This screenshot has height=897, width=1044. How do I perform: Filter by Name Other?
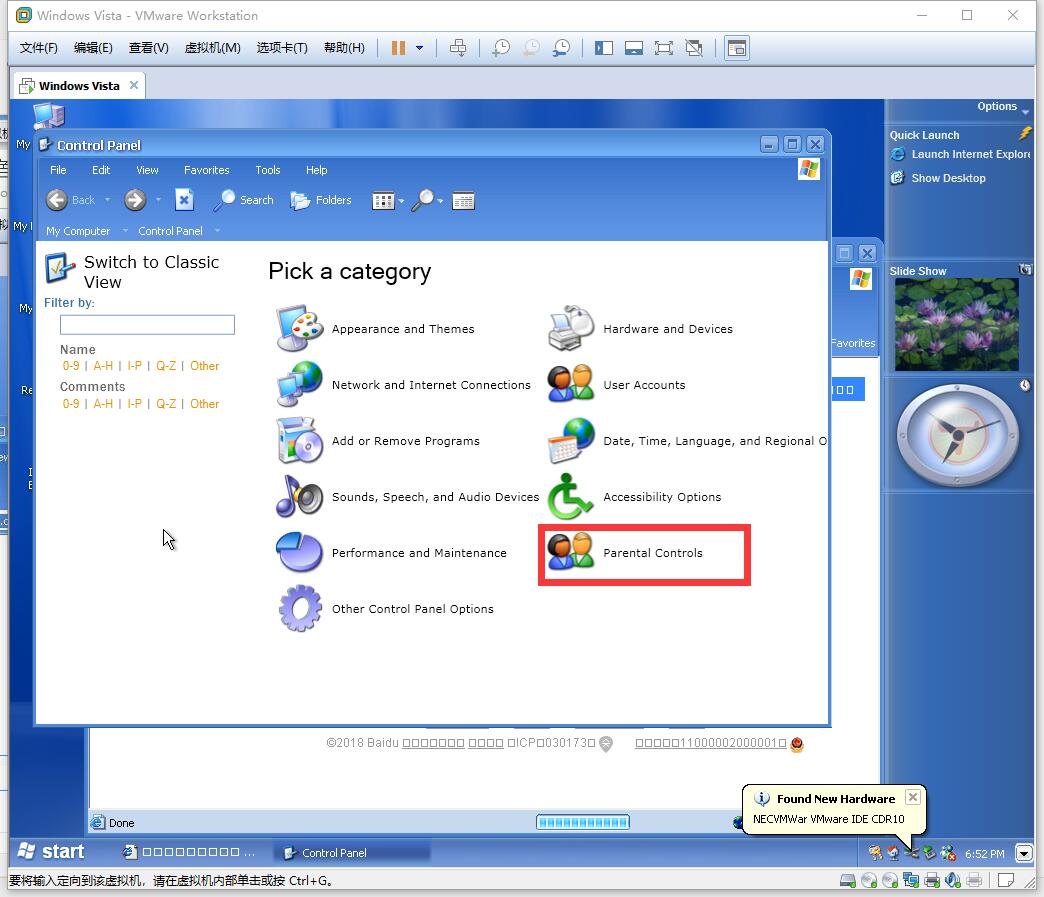click(204, 366)
